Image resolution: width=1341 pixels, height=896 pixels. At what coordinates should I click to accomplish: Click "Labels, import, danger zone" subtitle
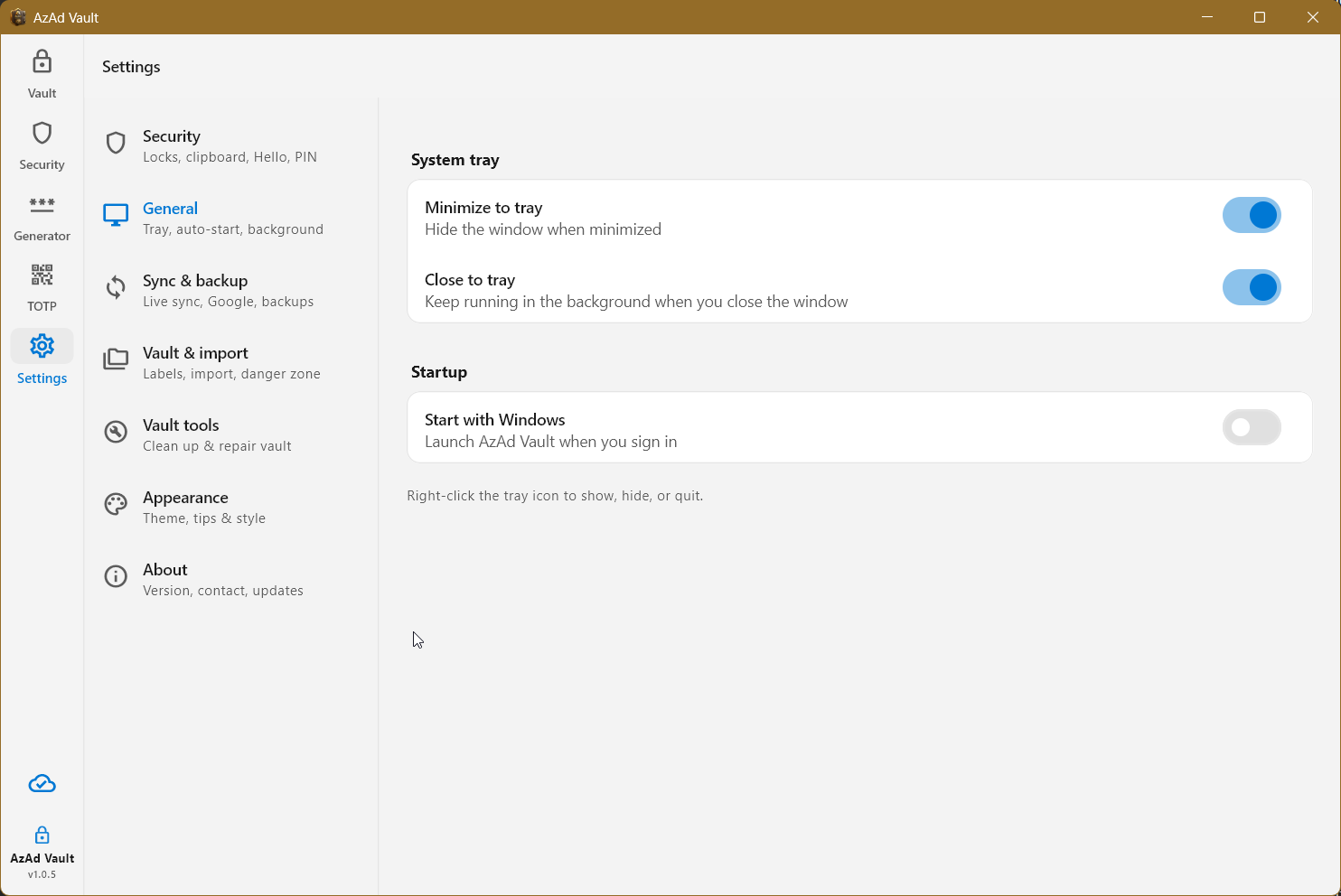231,374
